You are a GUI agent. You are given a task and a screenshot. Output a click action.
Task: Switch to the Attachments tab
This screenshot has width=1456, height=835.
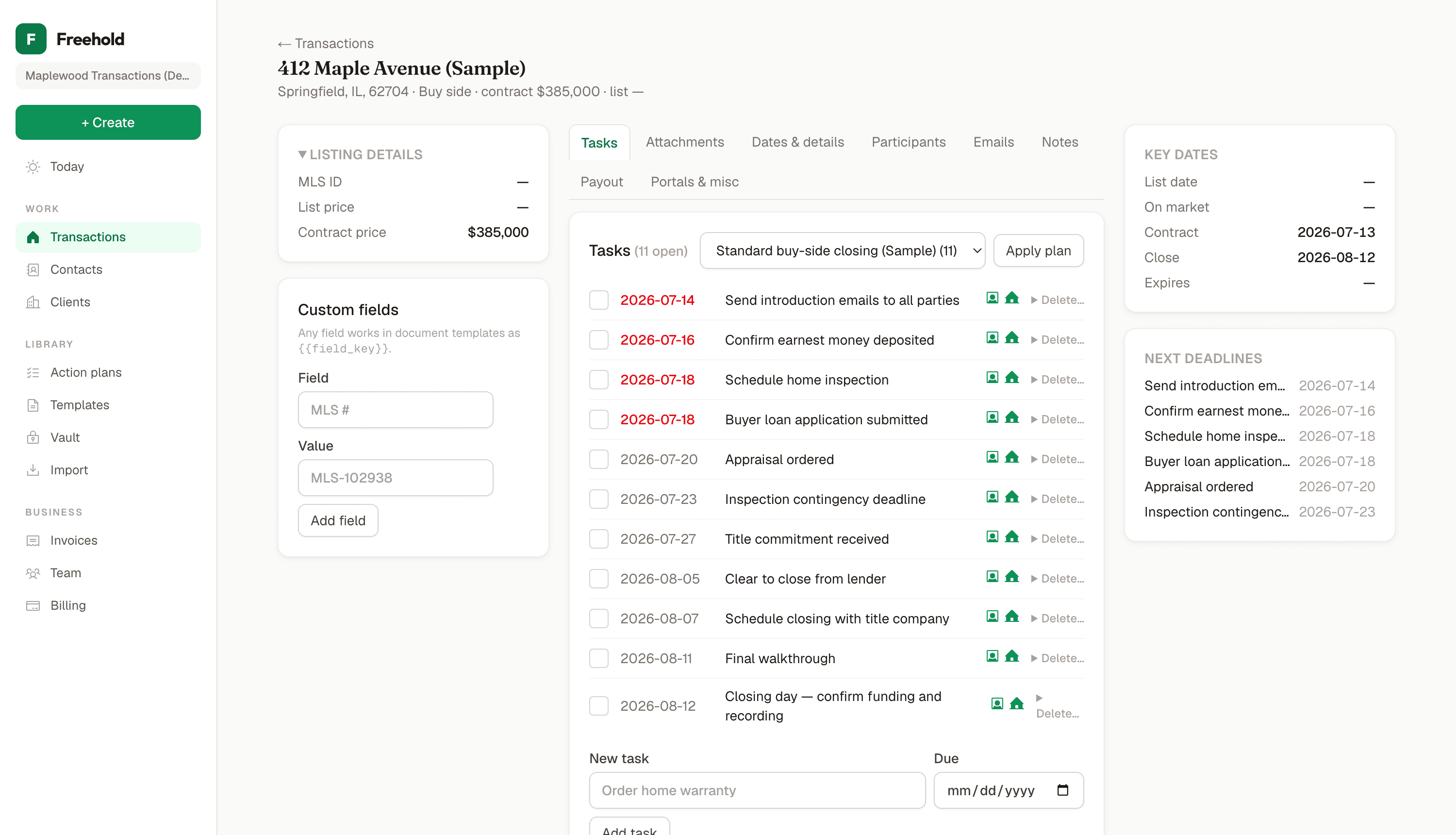coord(684,142)
